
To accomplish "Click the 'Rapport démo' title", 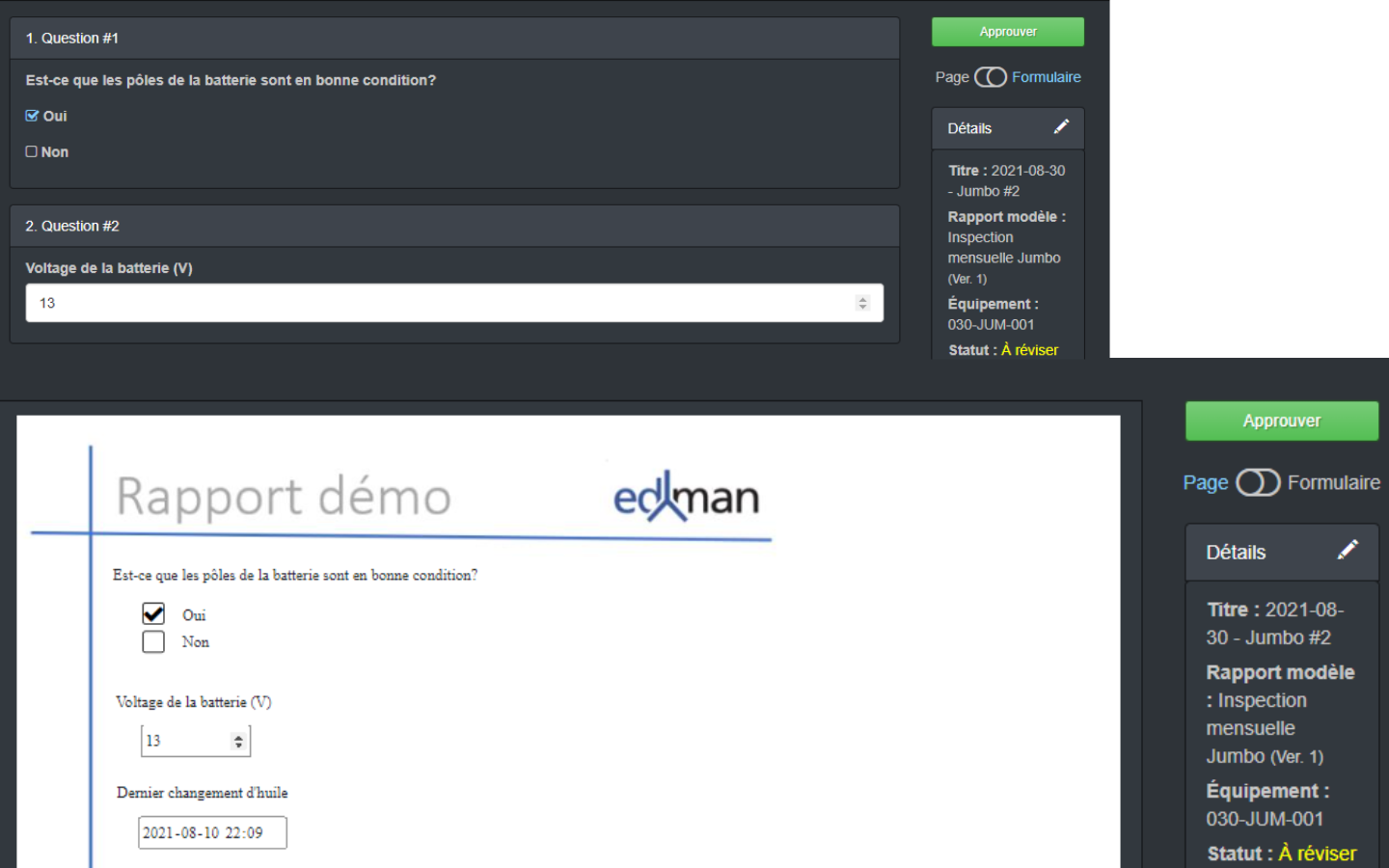I will [284, 498].
